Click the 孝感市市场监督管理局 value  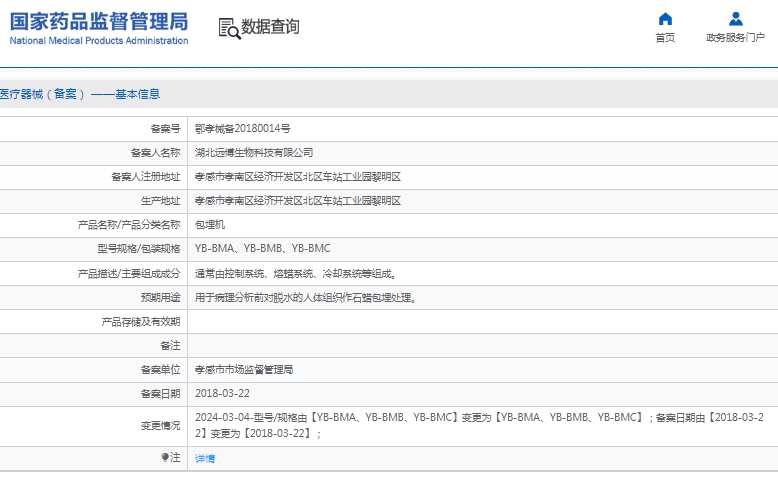[x=244, y=369]
